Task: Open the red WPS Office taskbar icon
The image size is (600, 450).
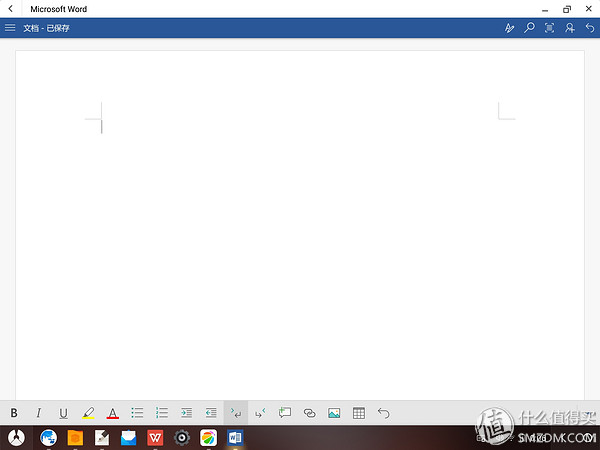Action: point(155,438)
